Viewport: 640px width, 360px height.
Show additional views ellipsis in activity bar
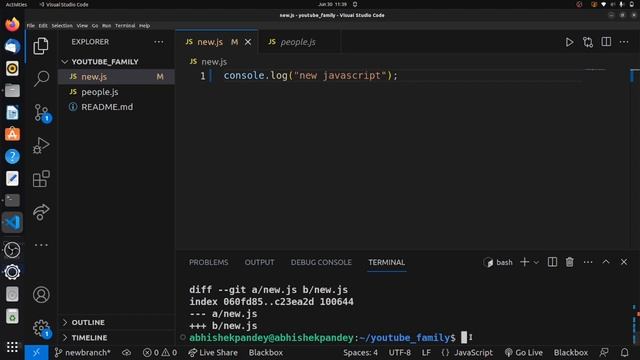[41, 245]
